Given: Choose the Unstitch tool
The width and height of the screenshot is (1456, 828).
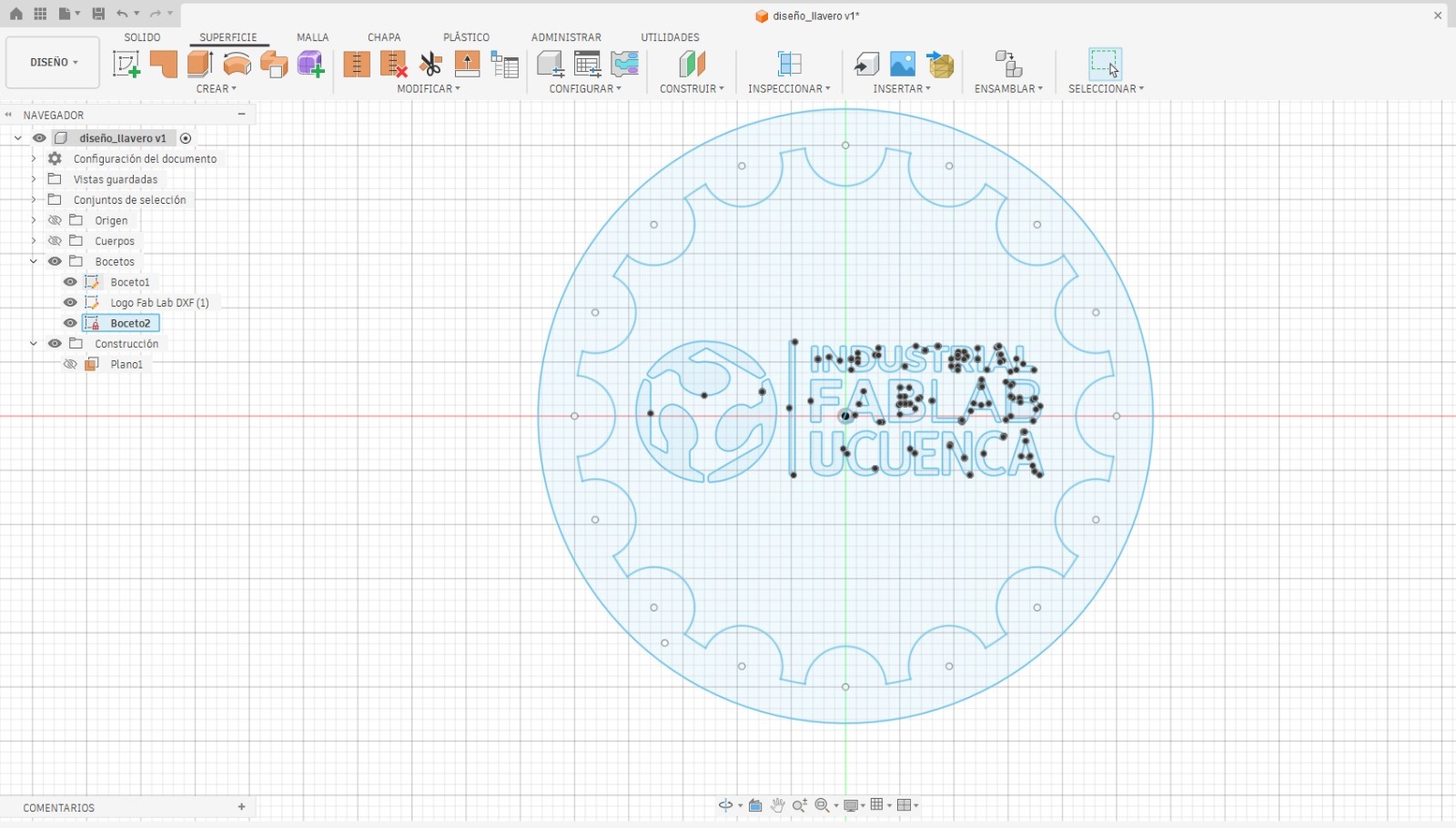Looking at the screenshot, I should click(393, 64).
